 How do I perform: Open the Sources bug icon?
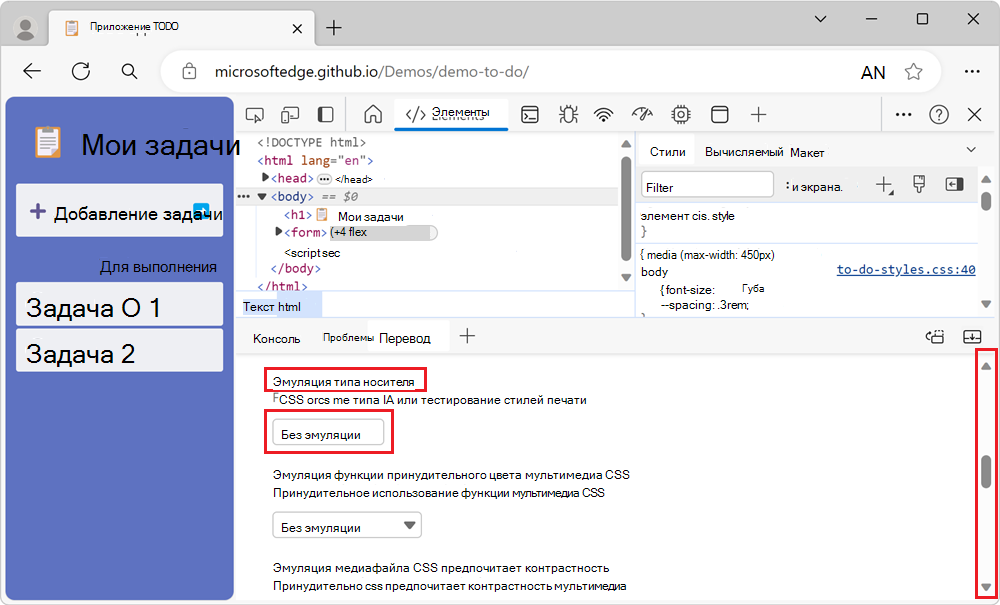(x=568, y=115)
